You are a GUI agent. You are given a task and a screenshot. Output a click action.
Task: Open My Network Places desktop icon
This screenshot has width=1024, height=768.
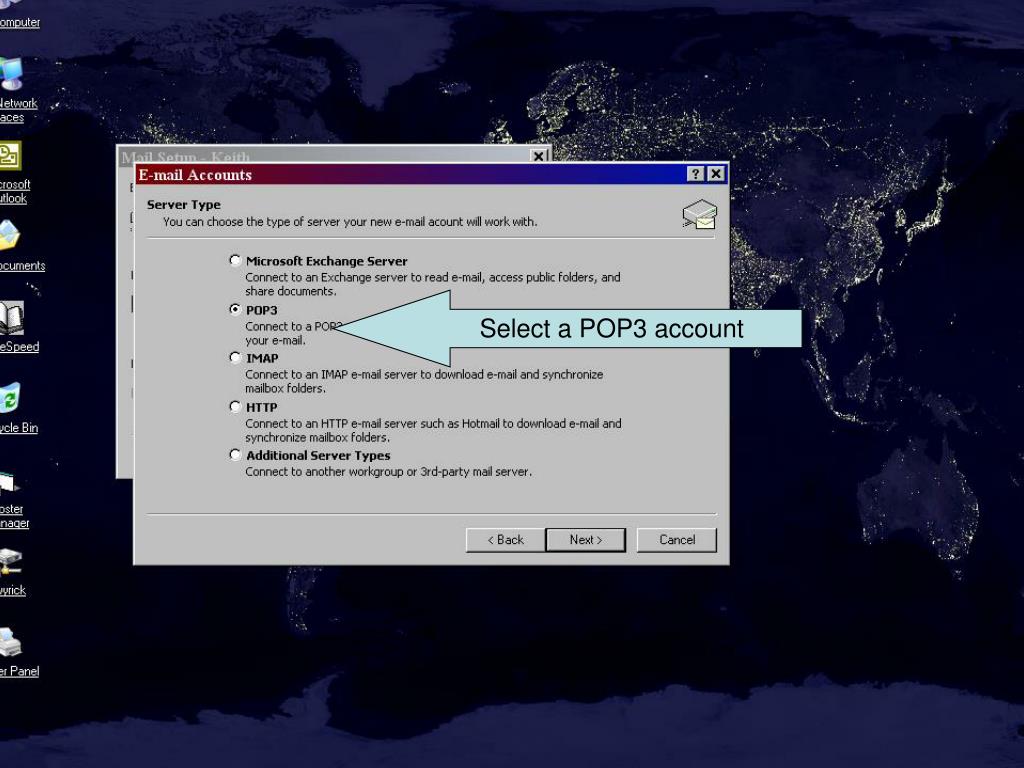pos(16,89)
